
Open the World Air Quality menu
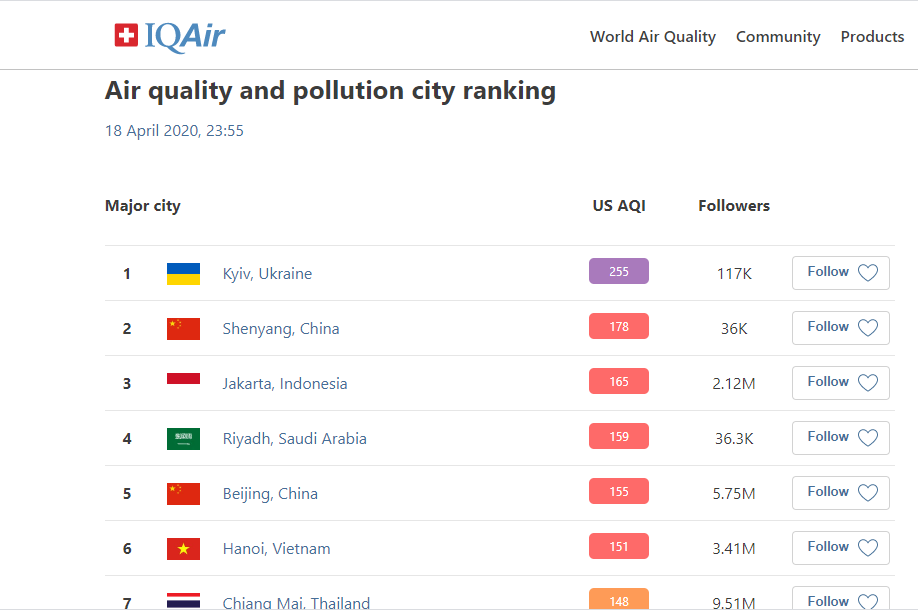click(652, 37)
